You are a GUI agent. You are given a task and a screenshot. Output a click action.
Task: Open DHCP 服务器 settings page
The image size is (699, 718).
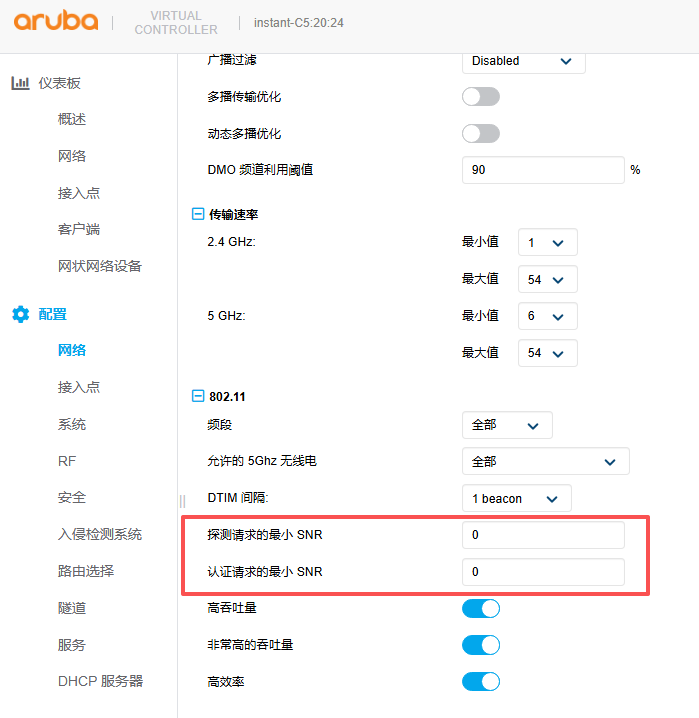(x=100, y=681)
